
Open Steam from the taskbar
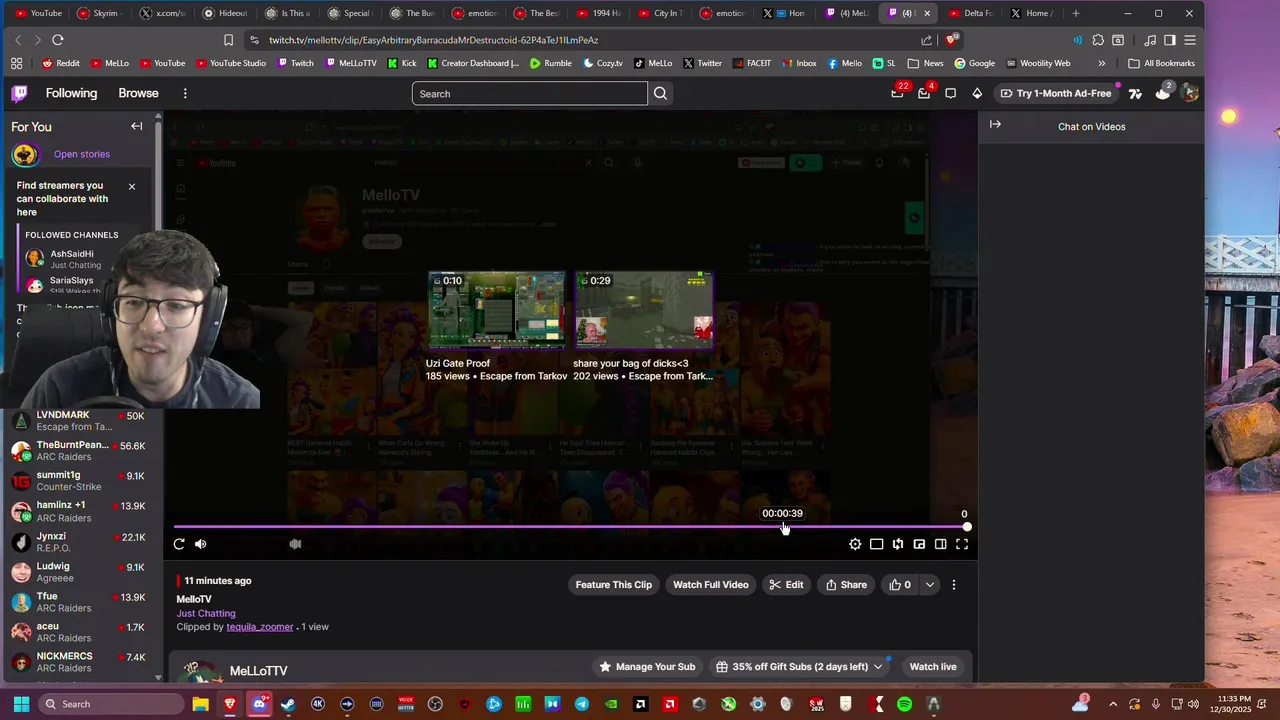pyautogui.click(x=288, y=704)
